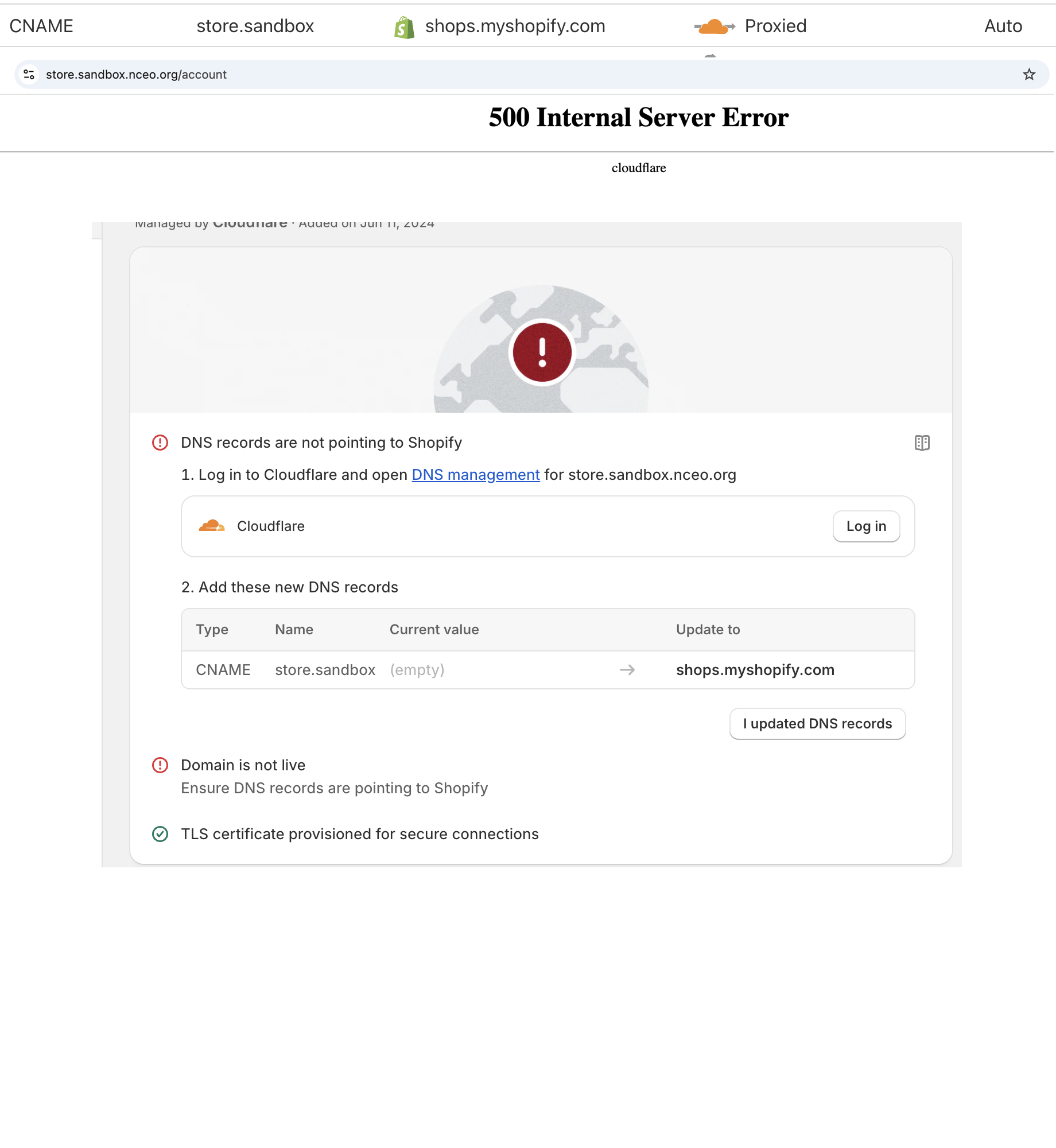Click the DNS records warning icon
1056x1148 pixels.
click(x=160, y=443)
